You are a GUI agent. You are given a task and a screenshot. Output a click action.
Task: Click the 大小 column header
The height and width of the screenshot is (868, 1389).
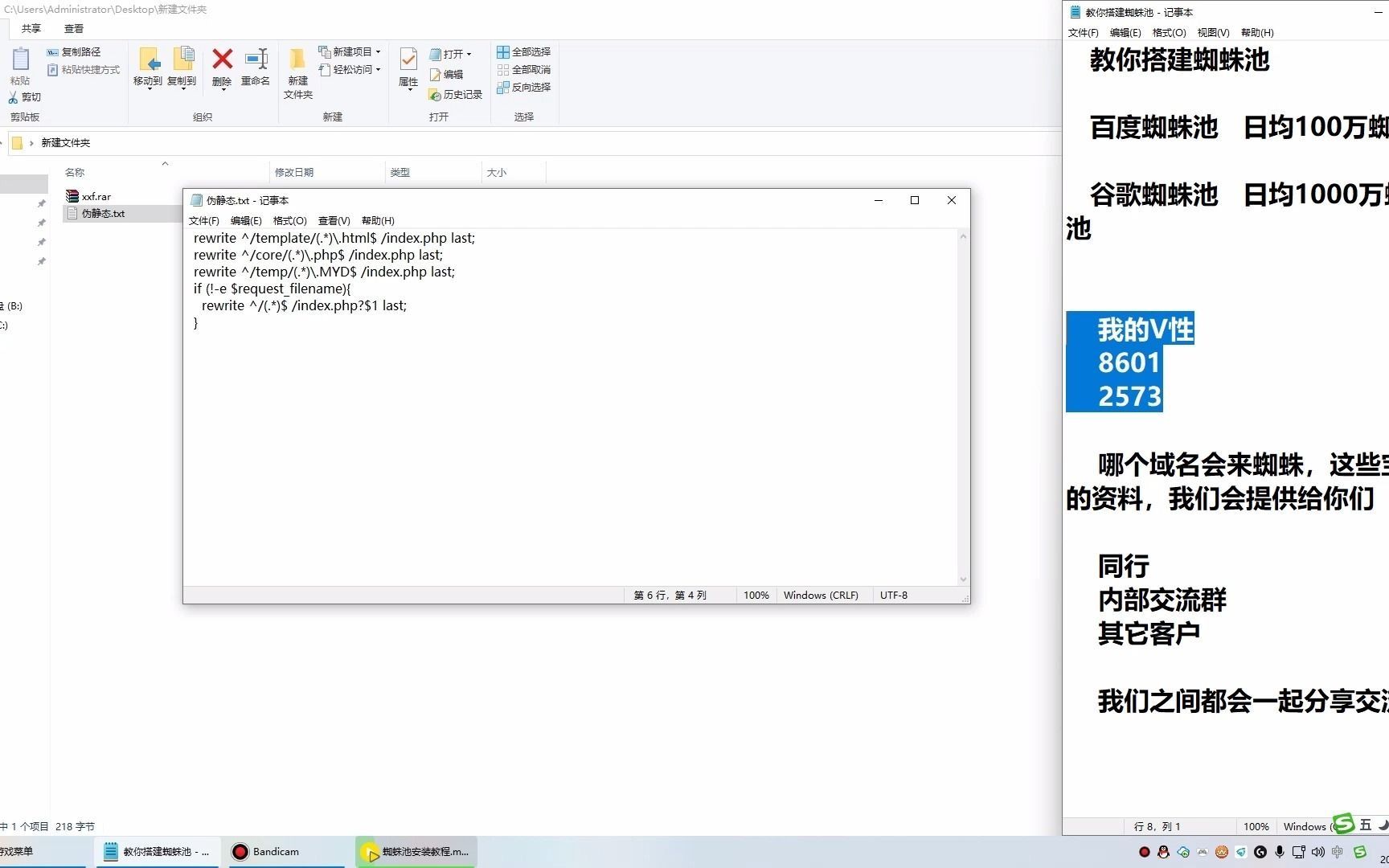click(x=497, y=173)
